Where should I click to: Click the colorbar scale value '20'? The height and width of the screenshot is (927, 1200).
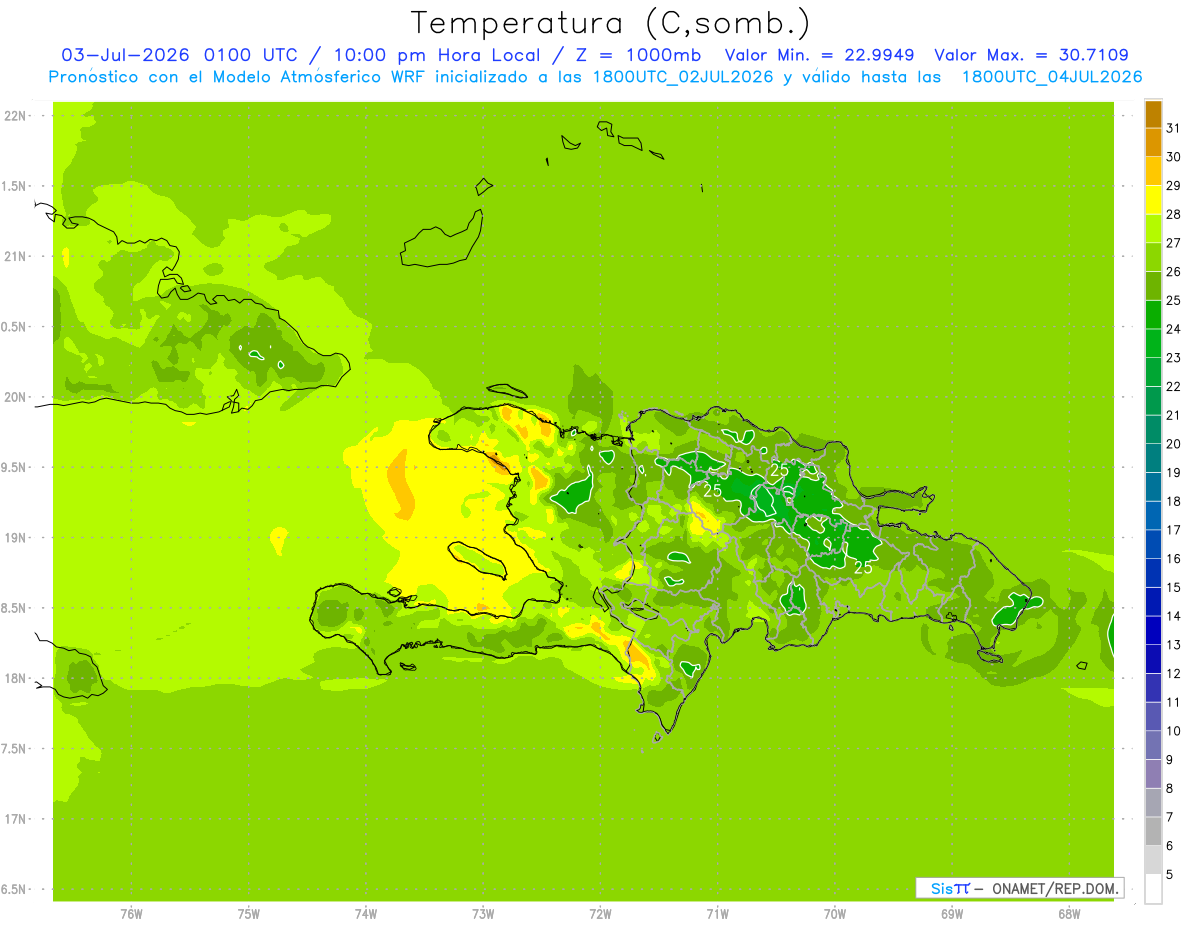click(x=1174, y=443)
